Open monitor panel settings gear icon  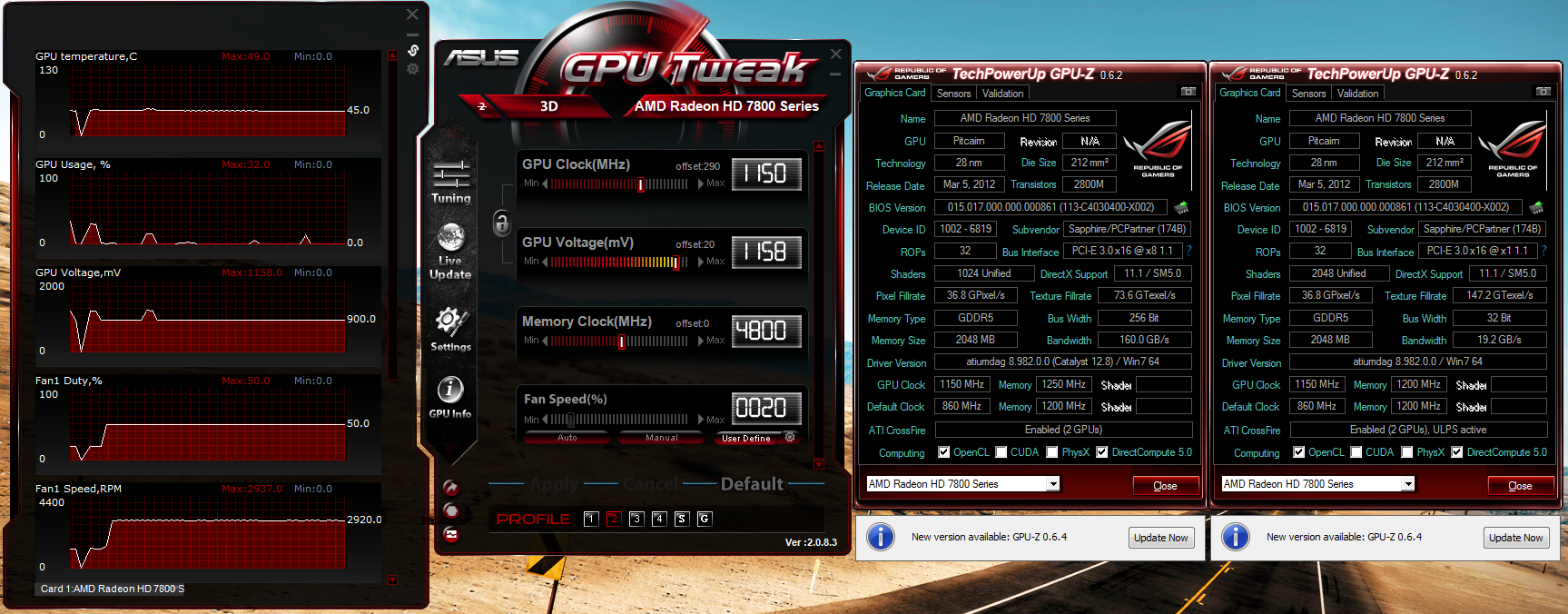[x=413, y=69]
